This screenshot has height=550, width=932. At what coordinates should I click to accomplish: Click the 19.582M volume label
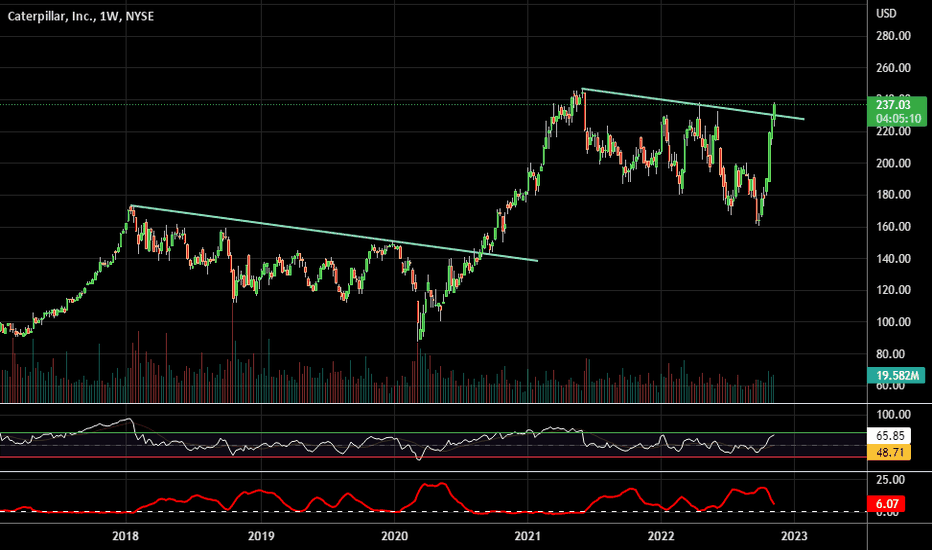pos(897,375)
